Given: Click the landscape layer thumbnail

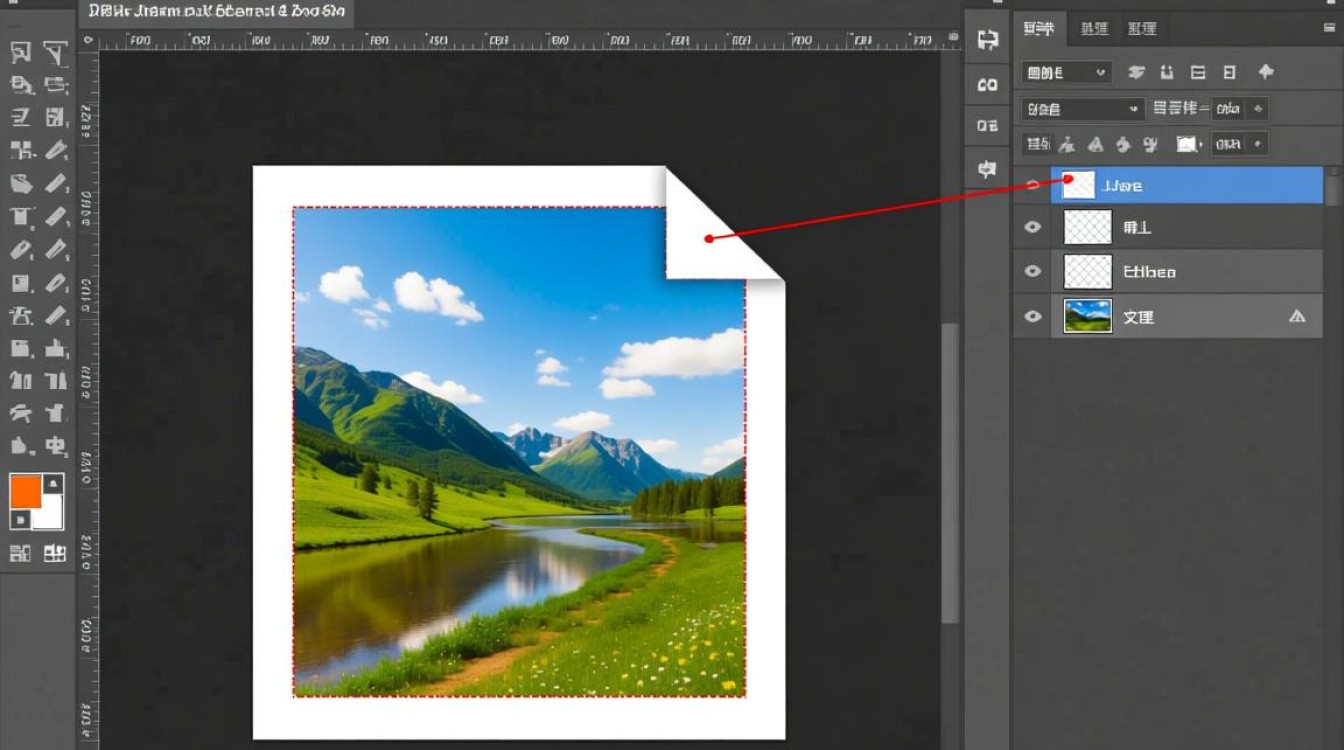Looking at the screenshot, I should click(1088, 316).
